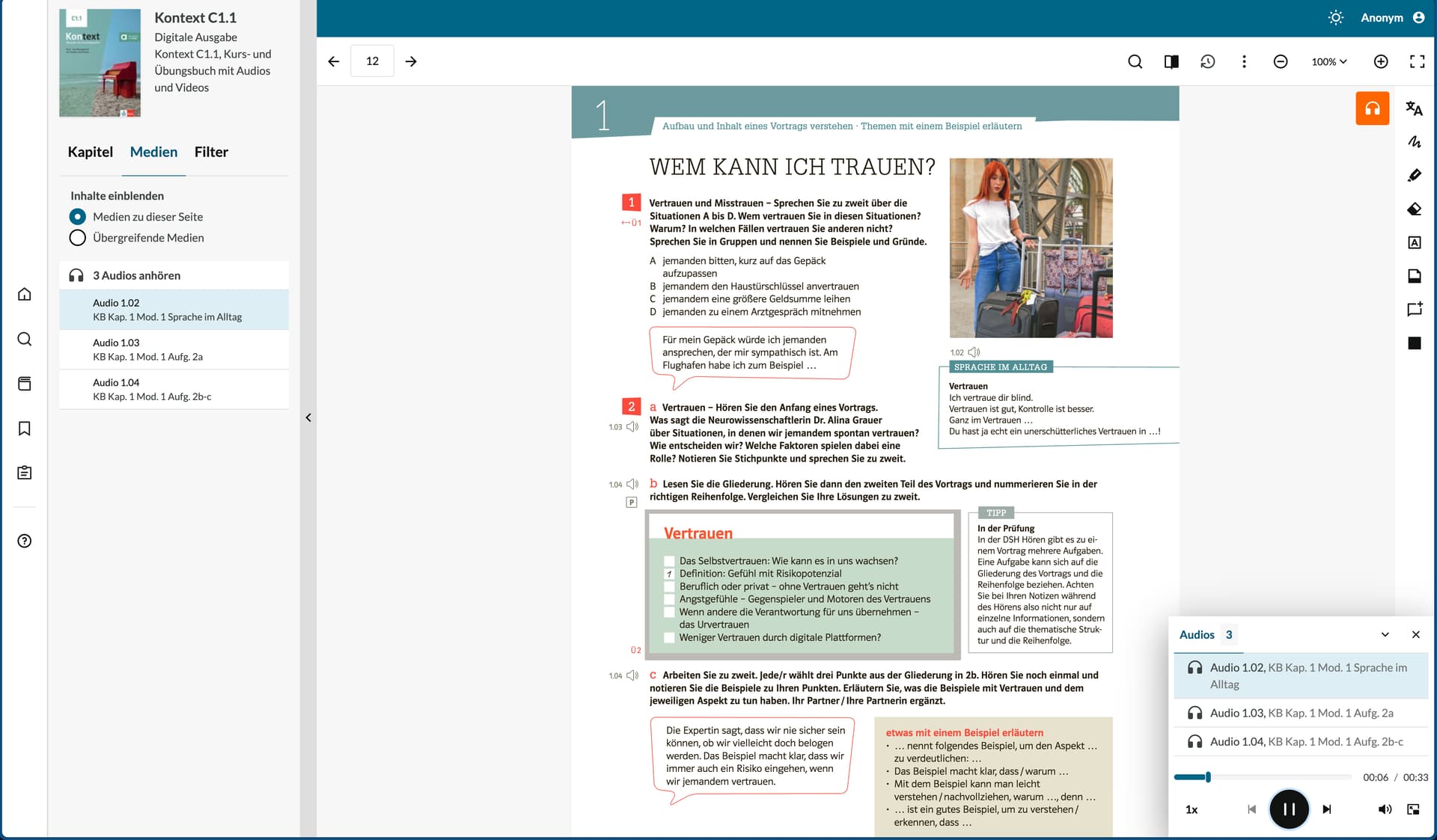
Task: Check box for Beruflich oder privat item
Action: tap(669, 586)
